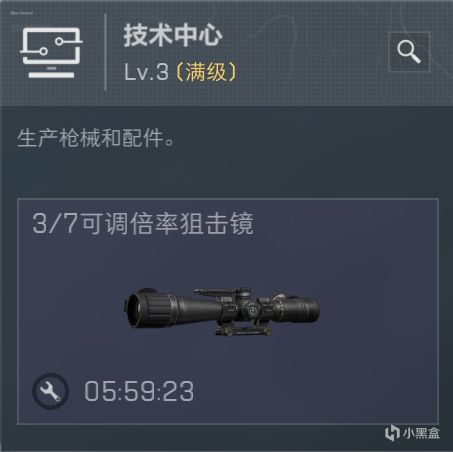The height and width of the screenshot is (452, 453).
Task: Click the wrench crafting icon
Action: [51, 391]
